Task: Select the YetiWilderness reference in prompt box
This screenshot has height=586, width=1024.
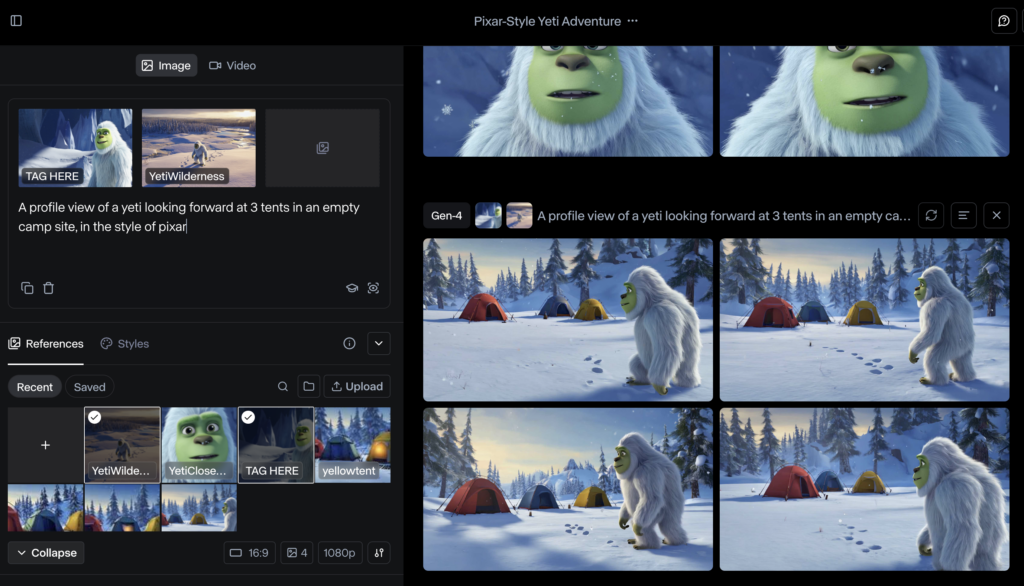Action: point(199,148)
